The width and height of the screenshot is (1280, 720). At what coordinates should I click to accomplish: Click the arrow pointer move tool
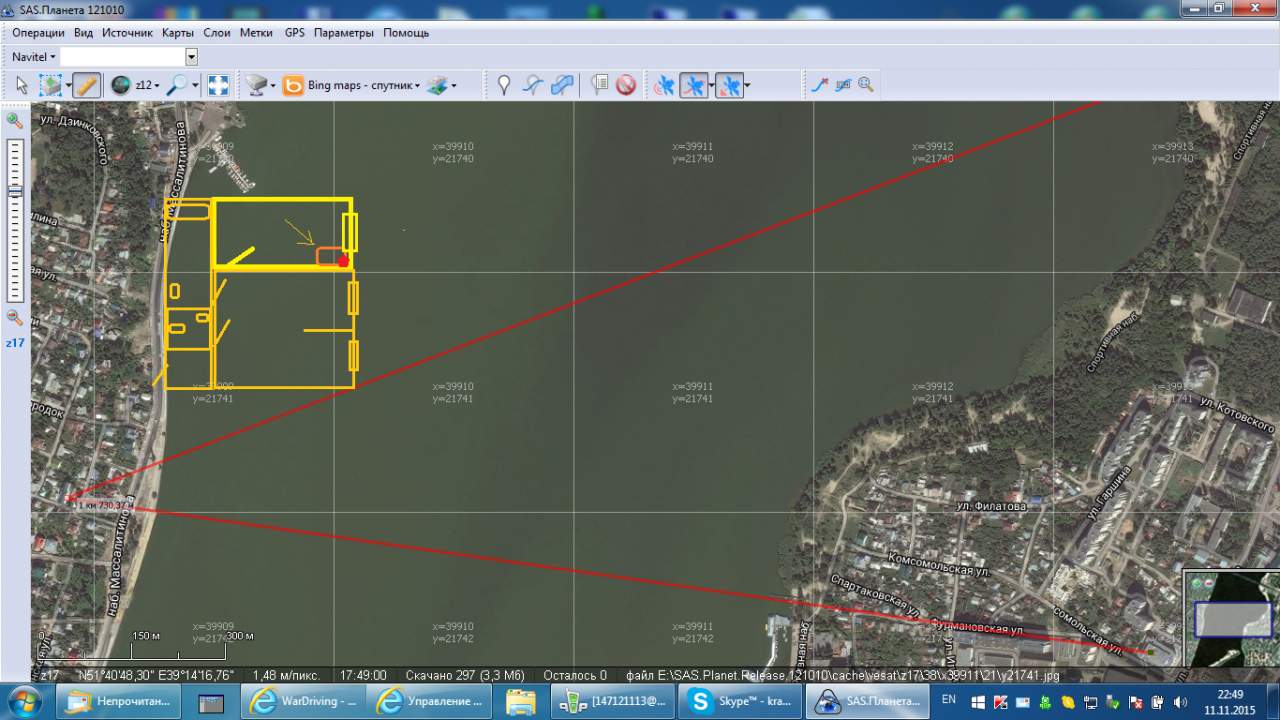click(x=22, y=85)
